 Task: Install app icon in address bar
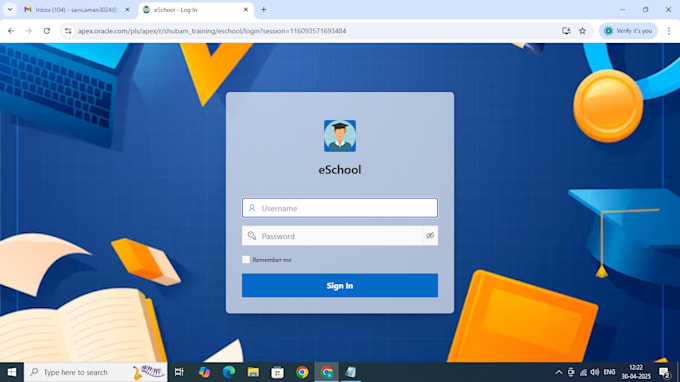[566, 31]
